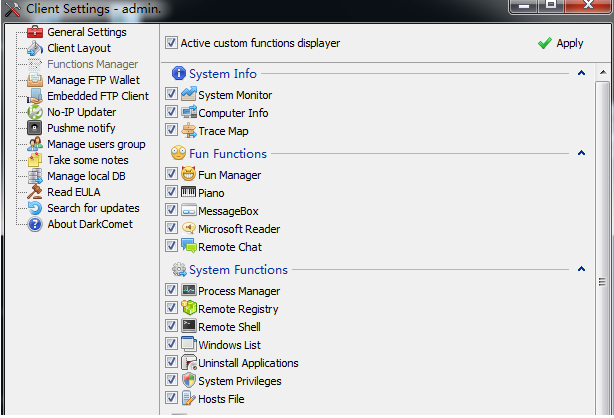Apply the function settings
Screen dimensions: 614x418
(x=561, y=43)
